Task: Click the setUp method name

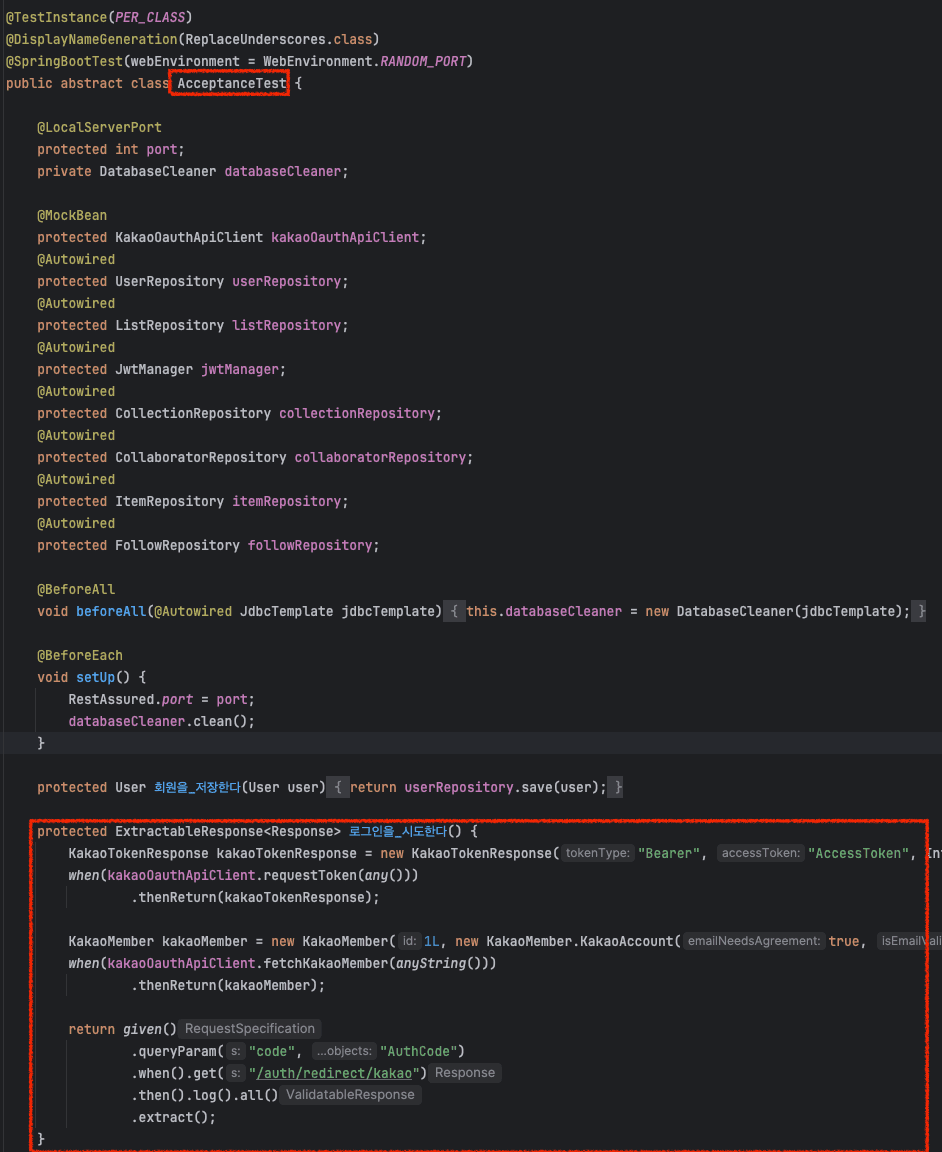Action: [x=96, y=677]
